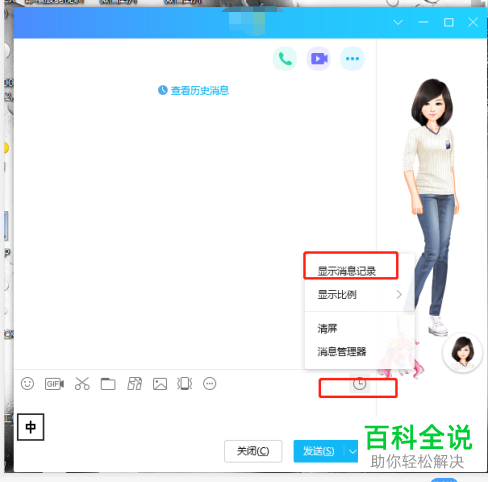Maximize the chat window

pyautogui.click(x=449, y=22)
